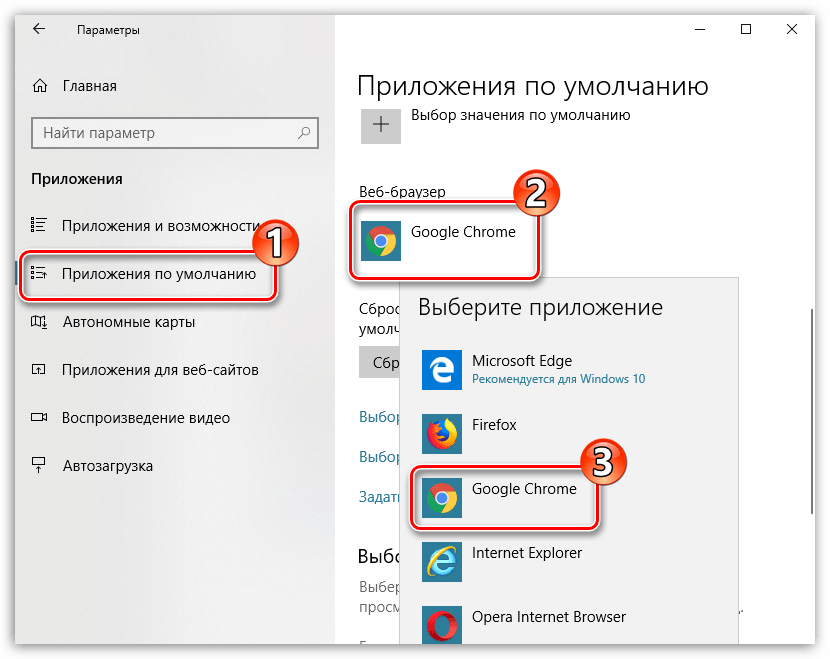Image resolution: width=830 pixels, height=659 pixels.
Task: Click the Сбросить reset button
Action: click(x=380, y=362)
